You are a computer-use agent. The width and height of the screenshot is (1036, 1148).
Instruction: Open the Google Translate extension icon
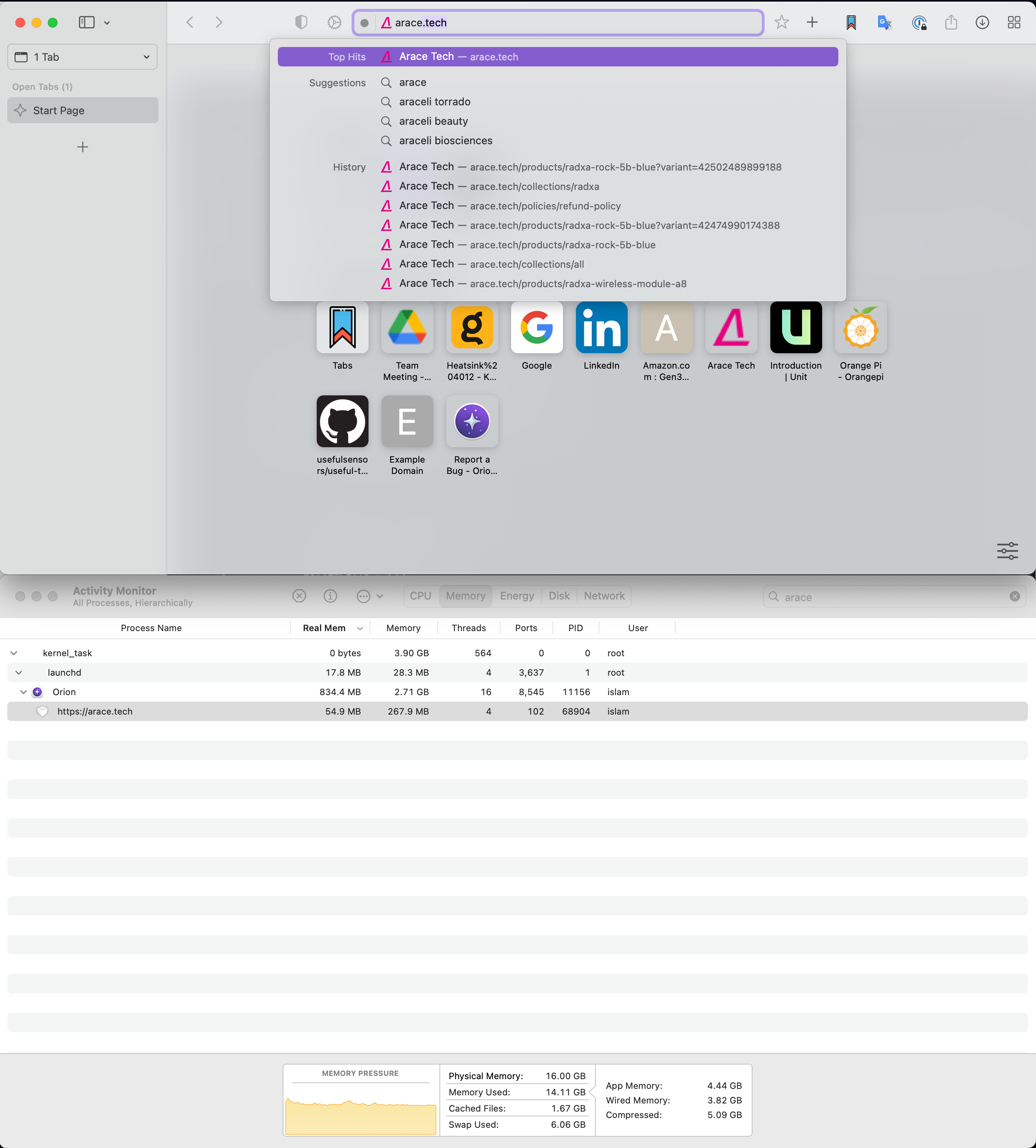pyautogui.click(x=885, y=22)
